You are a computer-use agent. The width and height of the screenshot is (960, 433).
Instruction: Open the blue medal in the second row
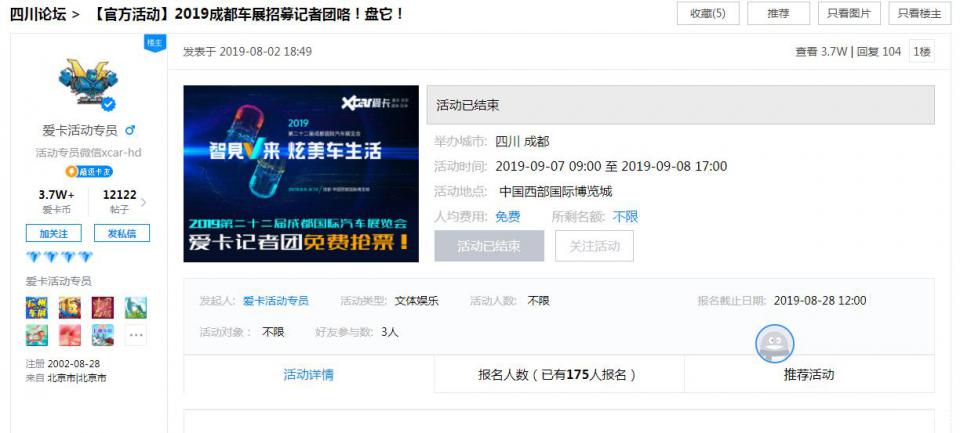click(103, 335)
